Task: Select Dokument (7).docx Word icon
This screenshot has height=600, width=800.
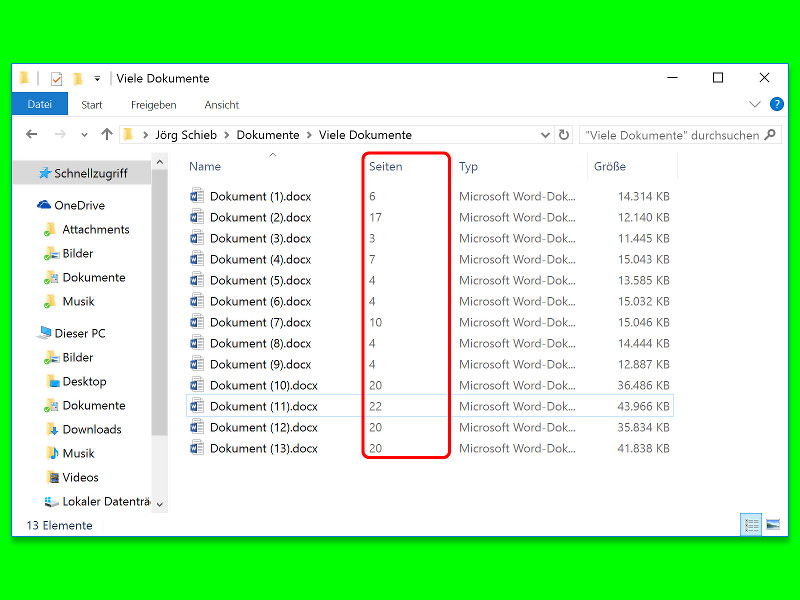Action: tap(196, 322)
